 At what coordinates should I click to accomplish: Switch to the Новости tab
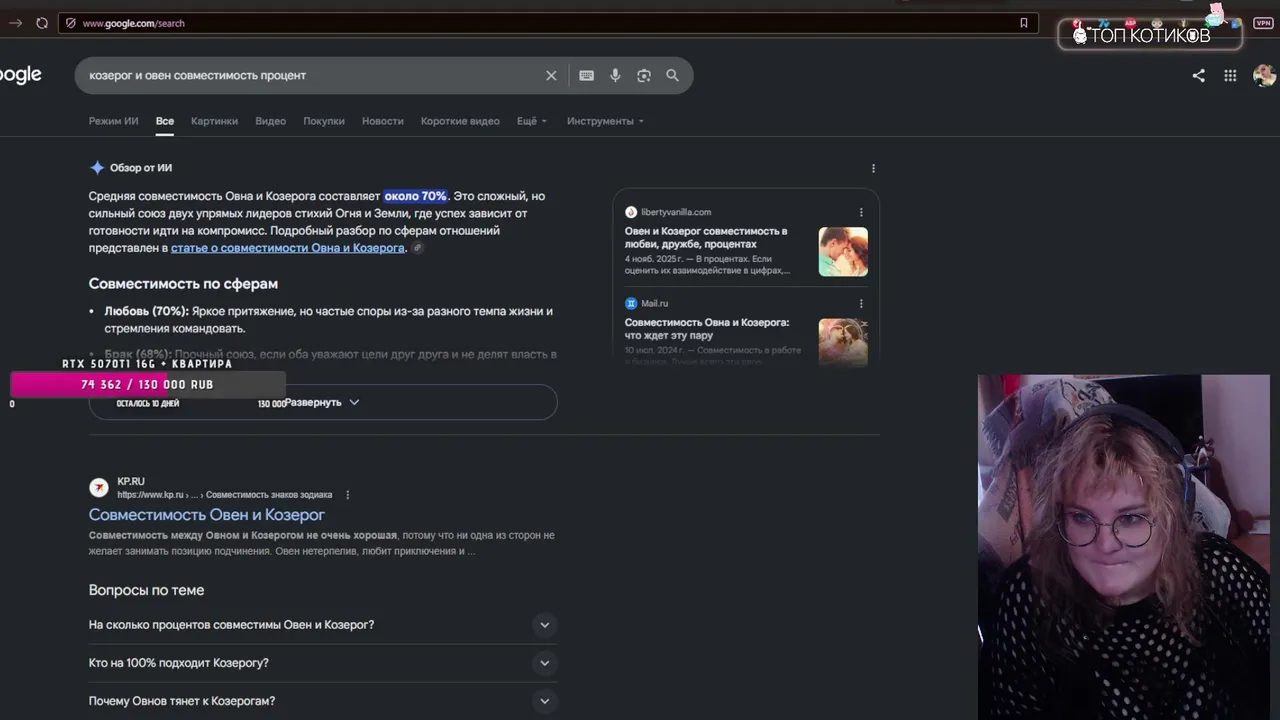383,121
